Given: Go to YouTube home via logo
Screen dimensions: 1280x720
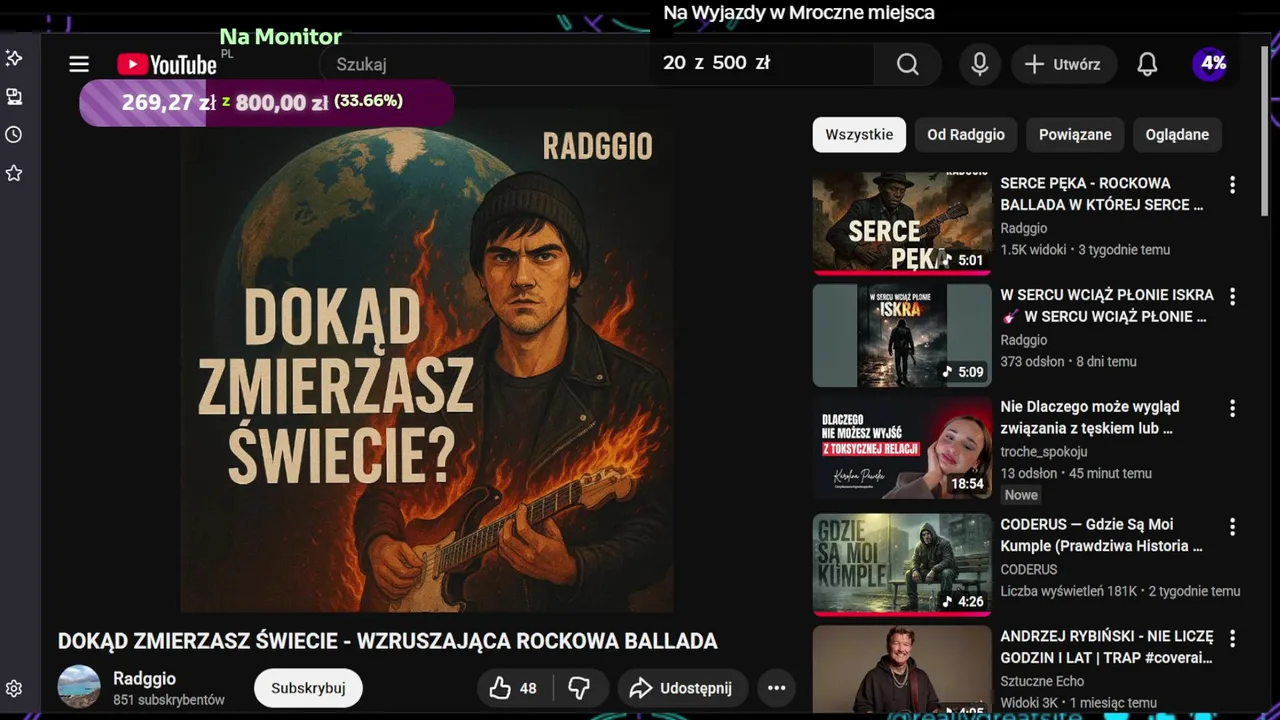Looking at the screenshot, I should (x=167, y=64).
